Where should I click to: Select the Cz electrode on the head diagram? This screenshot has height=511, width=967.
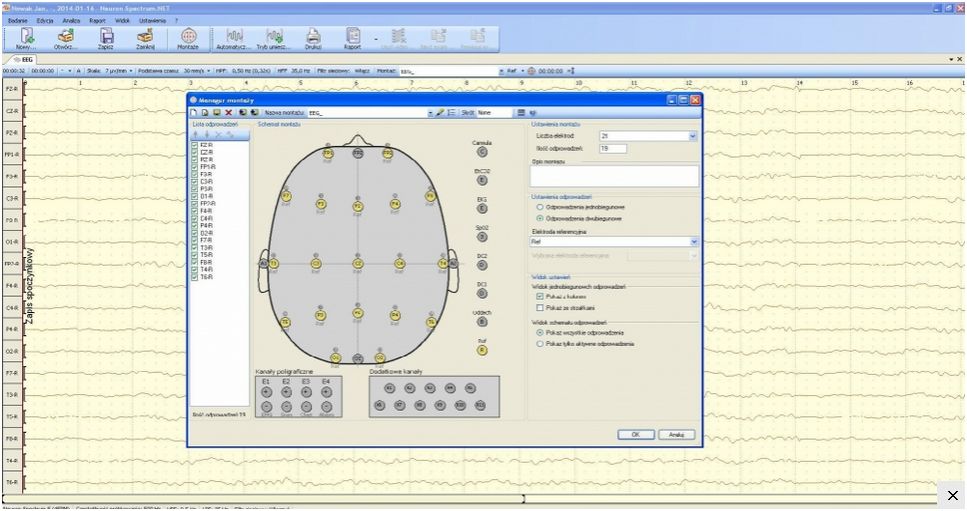[358, 263]
